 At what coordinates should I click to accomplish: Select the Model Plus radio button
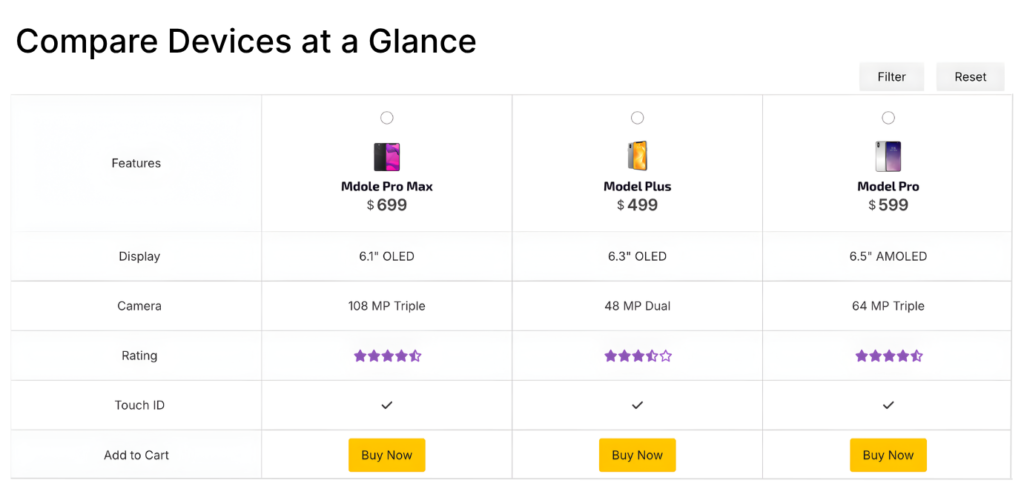[x=637, y=118]
